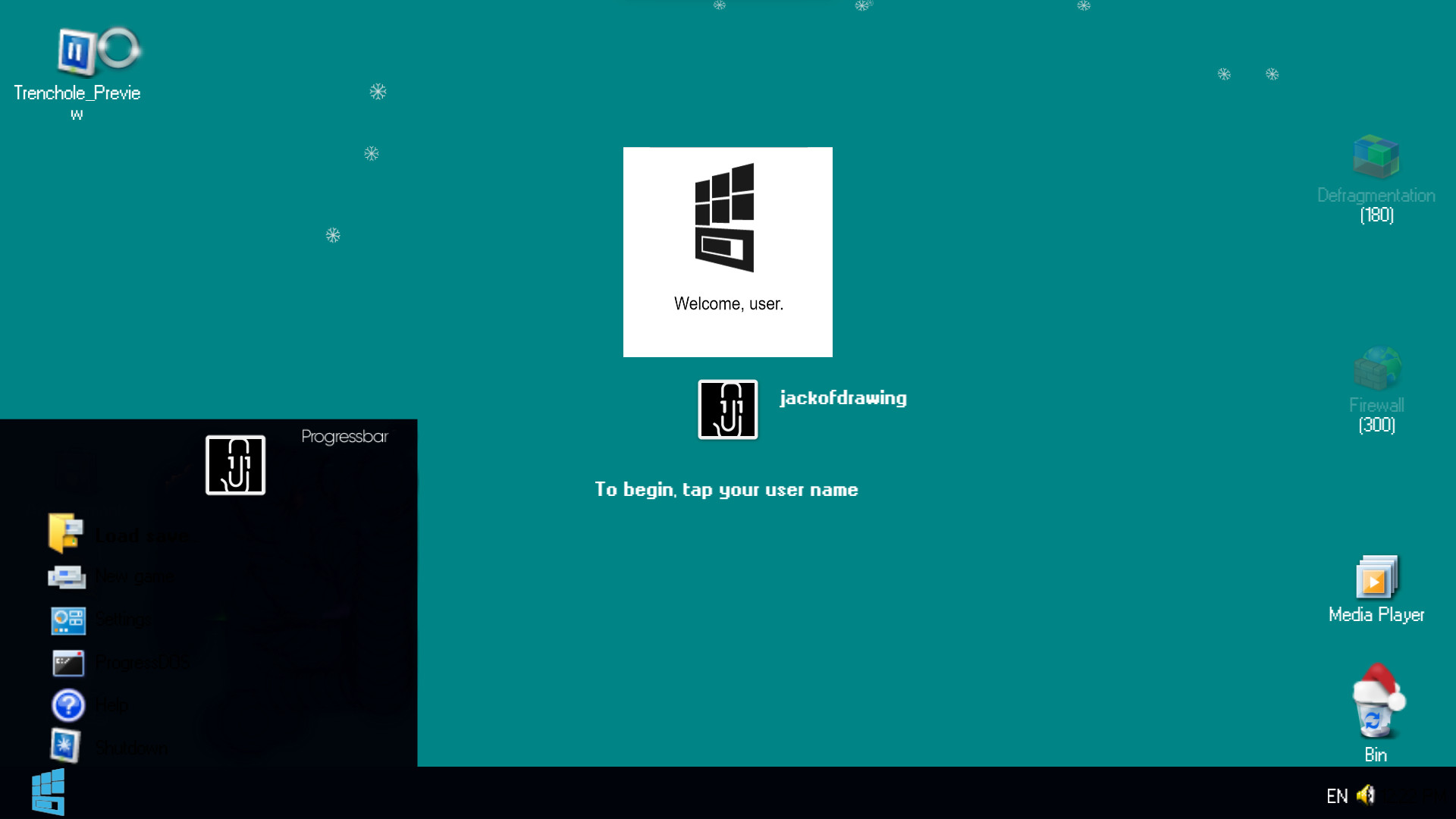
Task: Select the Shutdown menu entry text
Action: click(x=132, y=748)
